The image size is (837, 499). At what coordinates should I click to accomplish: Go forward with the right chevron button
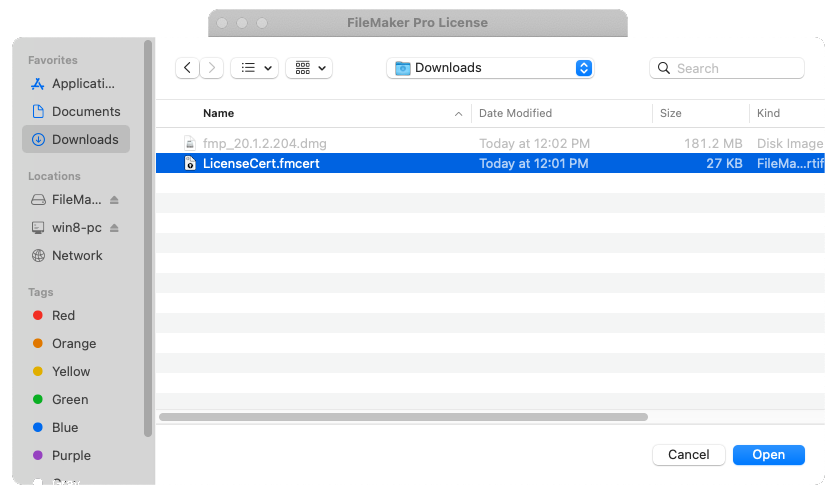pyautogui.click(x=211, y=68)
